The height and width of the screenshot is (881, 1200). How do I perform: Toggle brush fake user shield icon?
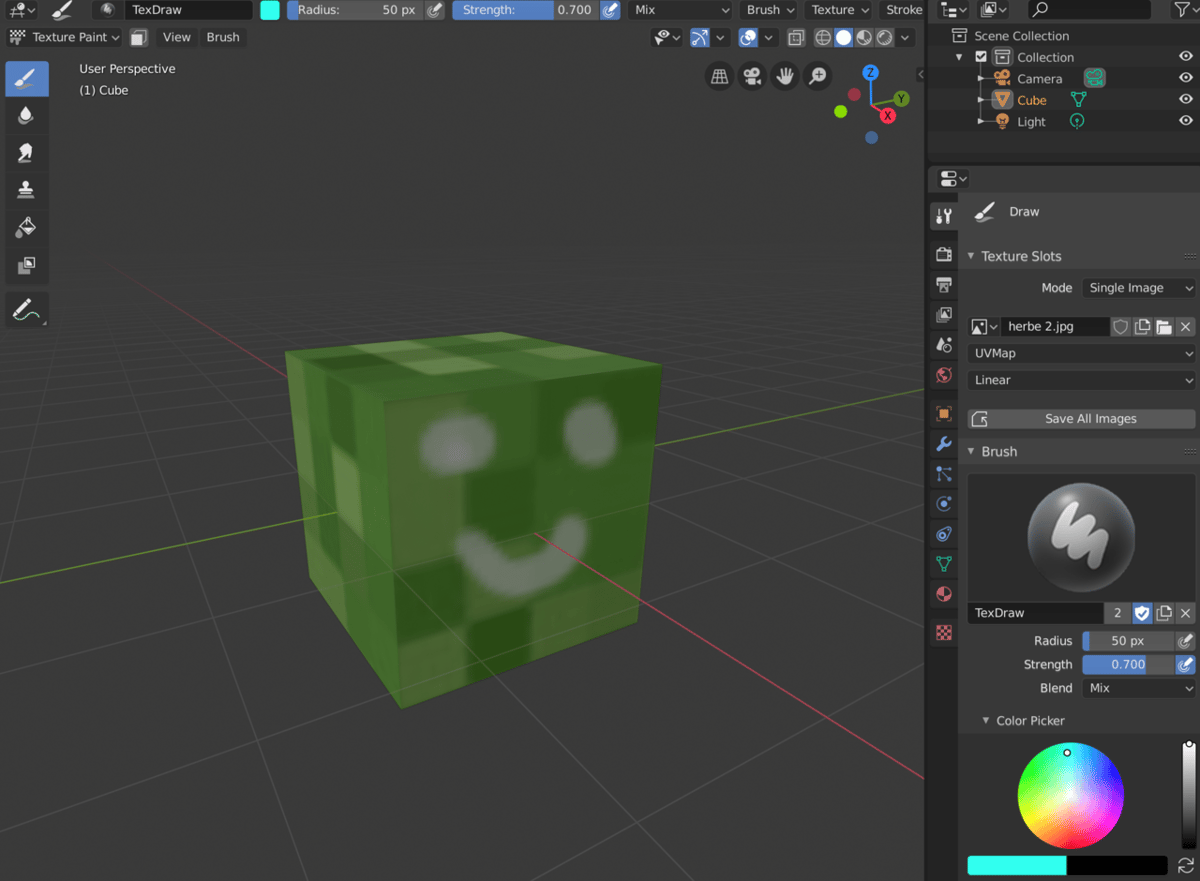click(1142, 613)
